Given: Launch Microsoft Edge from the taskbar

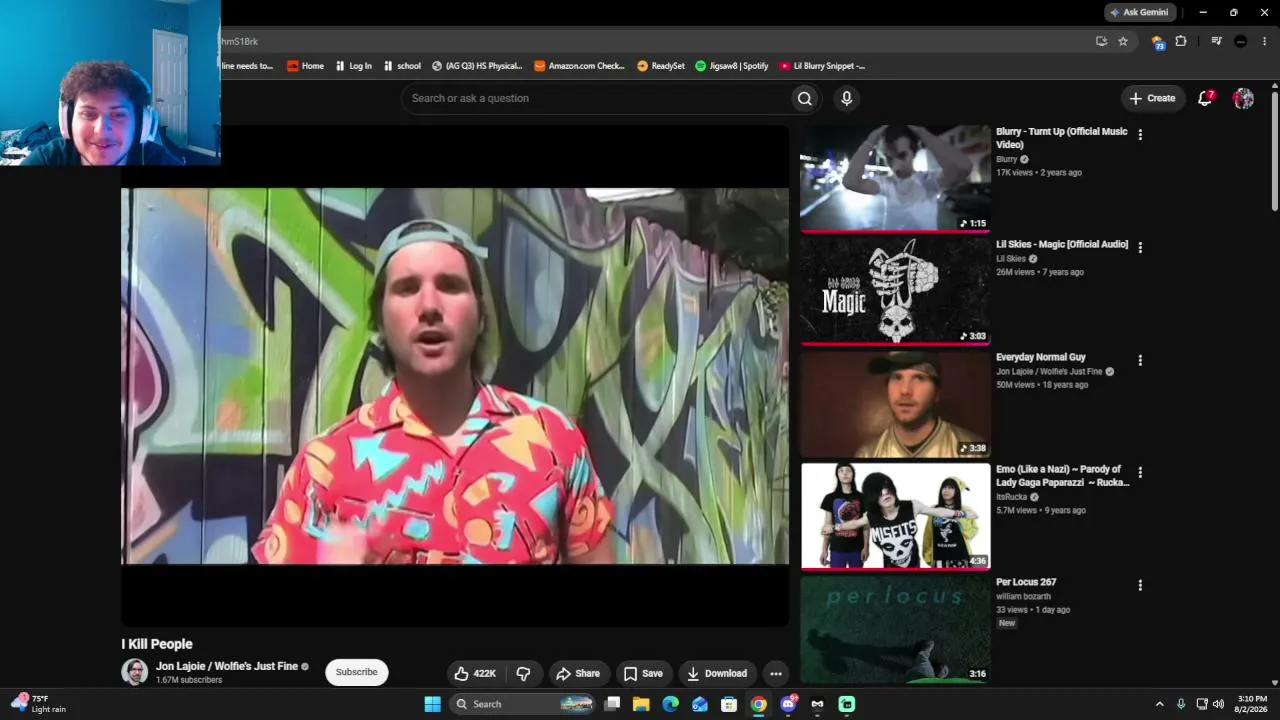Looking at the screenshot, I should [670, 704].
